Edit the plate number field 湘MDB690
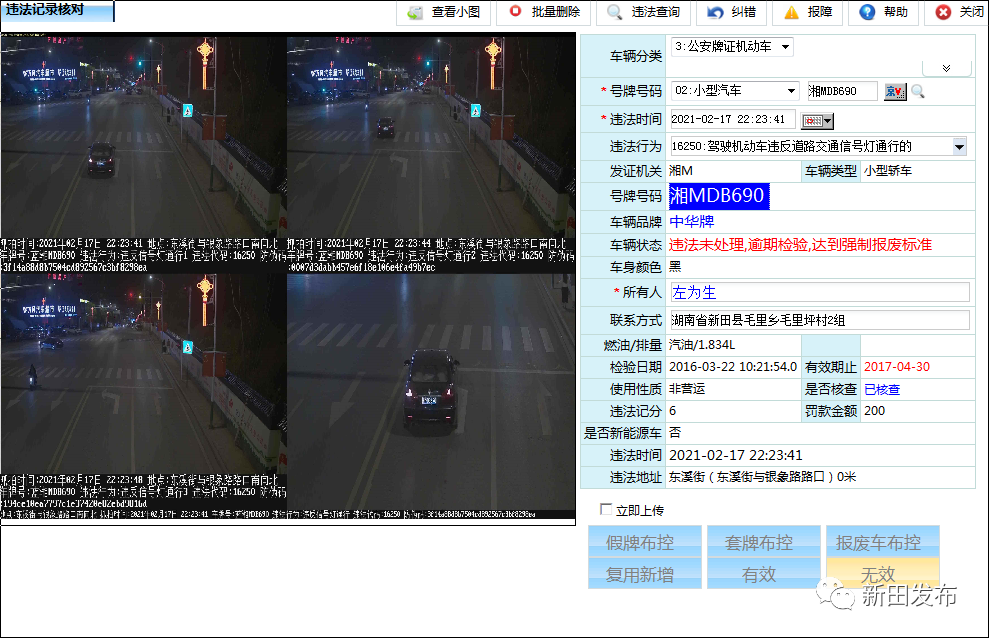Viewport: 989px width, 638px height. [842, 91]
